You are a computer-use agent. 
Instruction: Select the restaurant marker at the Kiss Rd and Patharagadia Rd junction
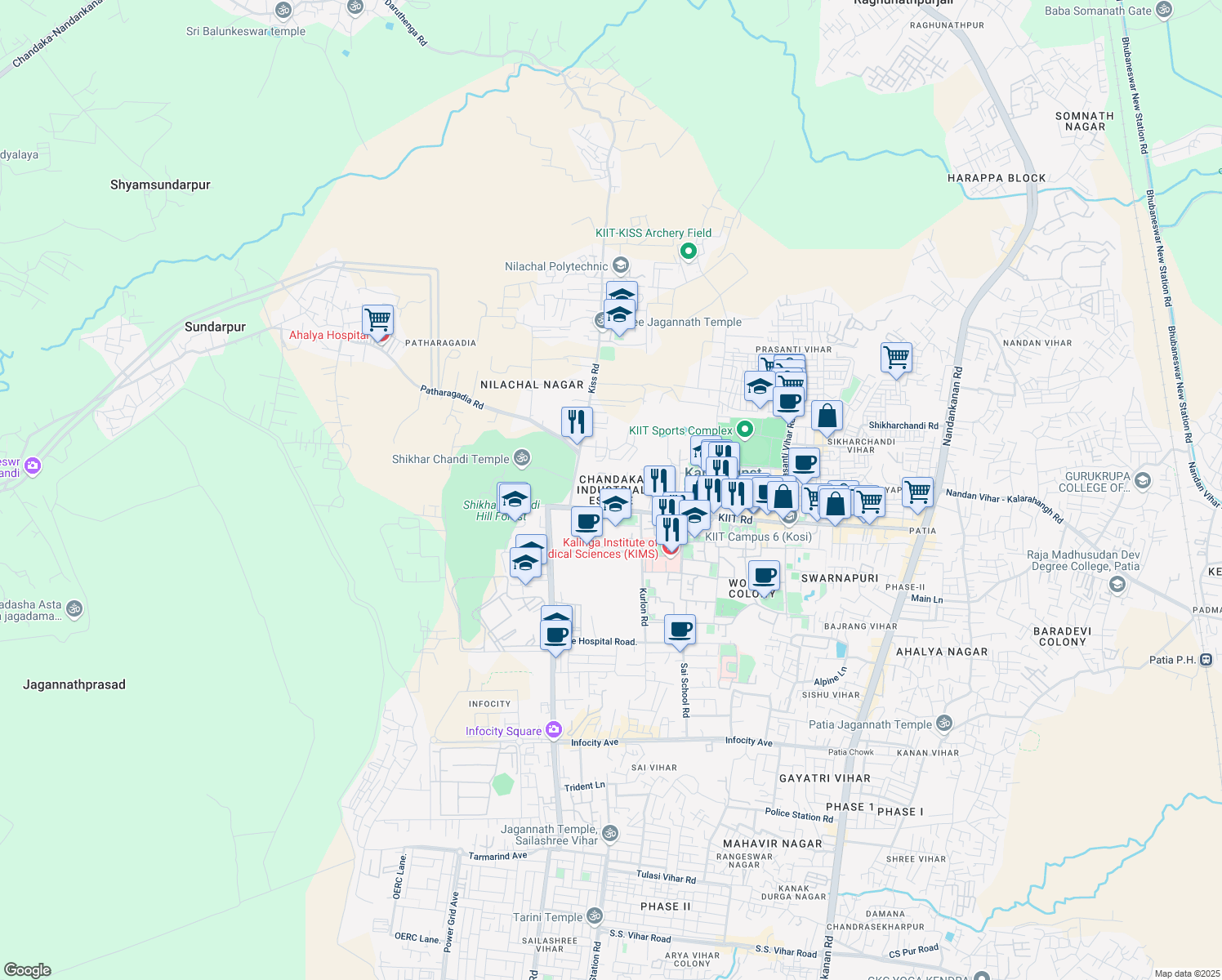[x=577, y=422]
